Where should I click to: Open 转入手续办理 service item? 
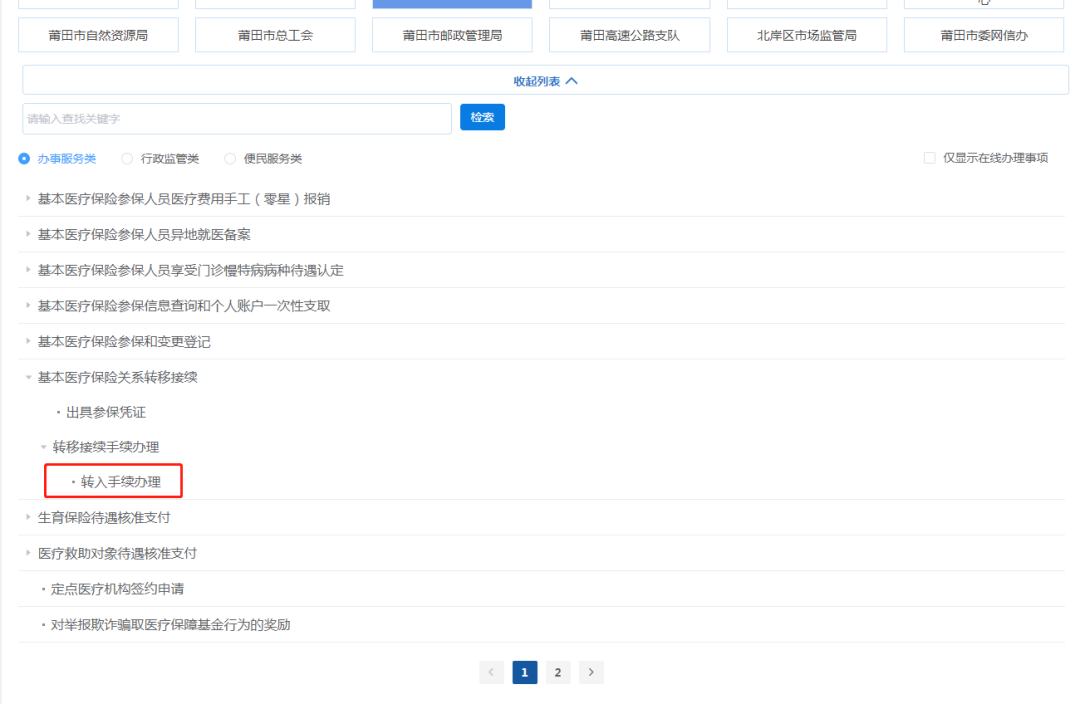[120, 482]
